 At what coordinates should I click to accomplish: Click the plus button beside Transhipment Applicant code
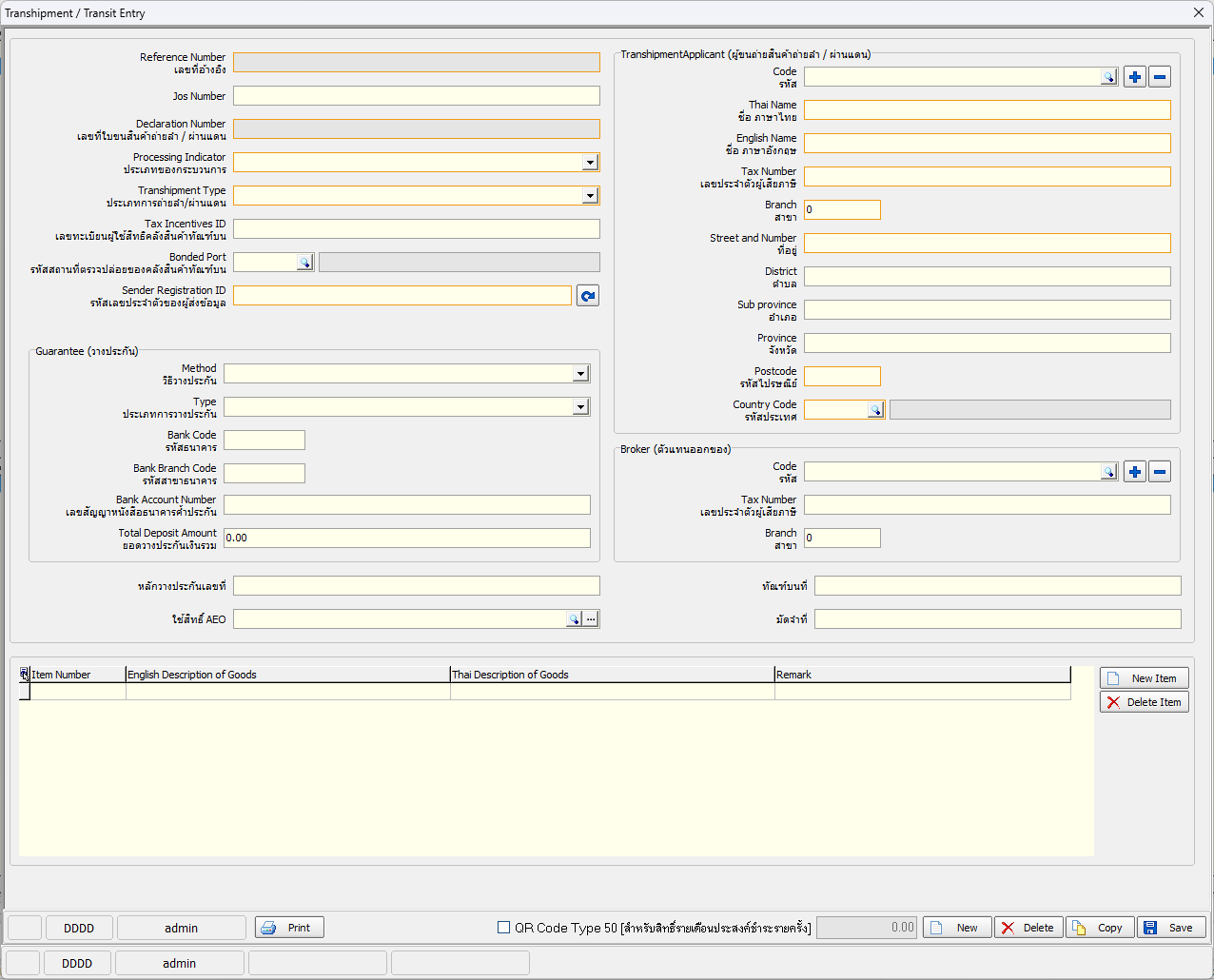click(x=1134, y=77)
